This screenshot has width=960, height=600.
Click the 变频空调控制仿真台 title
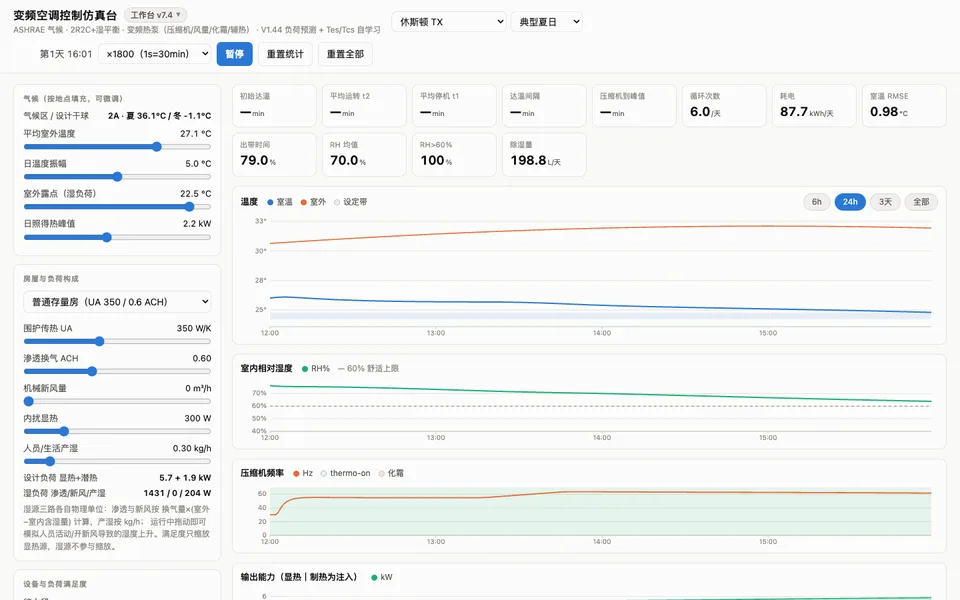pos(65,15)
